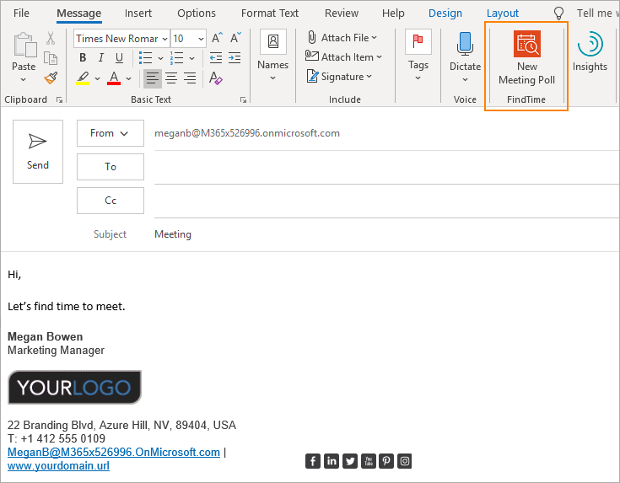Open the www.yourdomain.url link
The width and height of the screenshot is (620, 483).
pyautogui.click(x=59, y=466)
